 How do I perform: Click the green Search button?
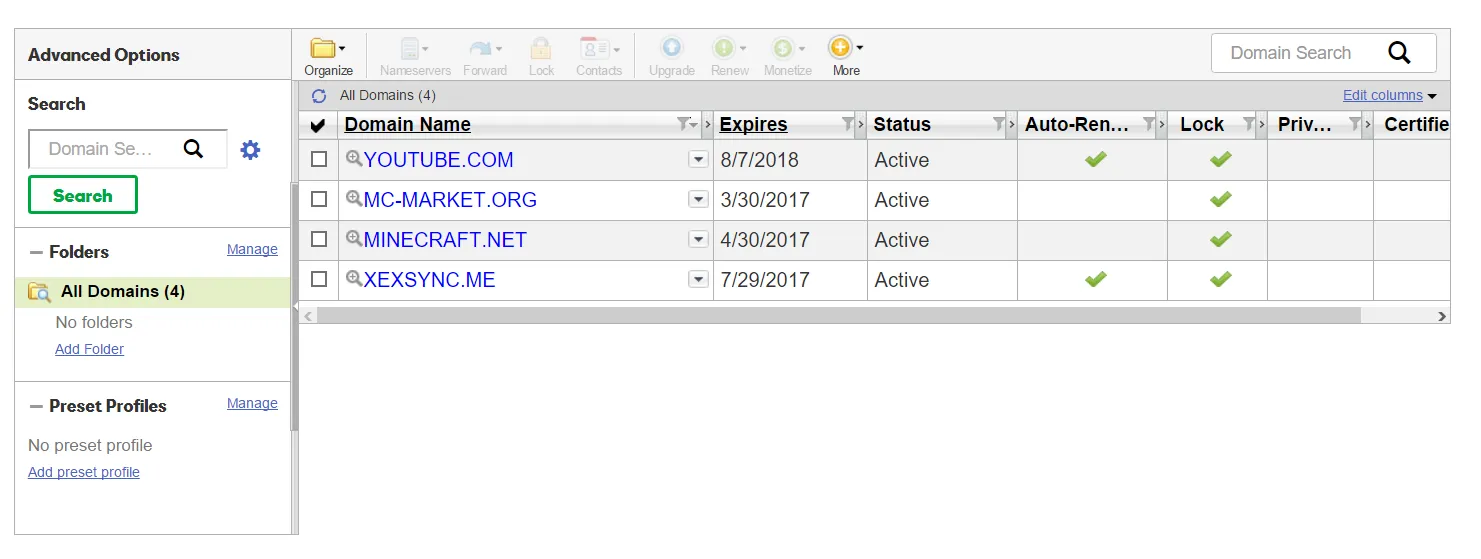point(83,195)
